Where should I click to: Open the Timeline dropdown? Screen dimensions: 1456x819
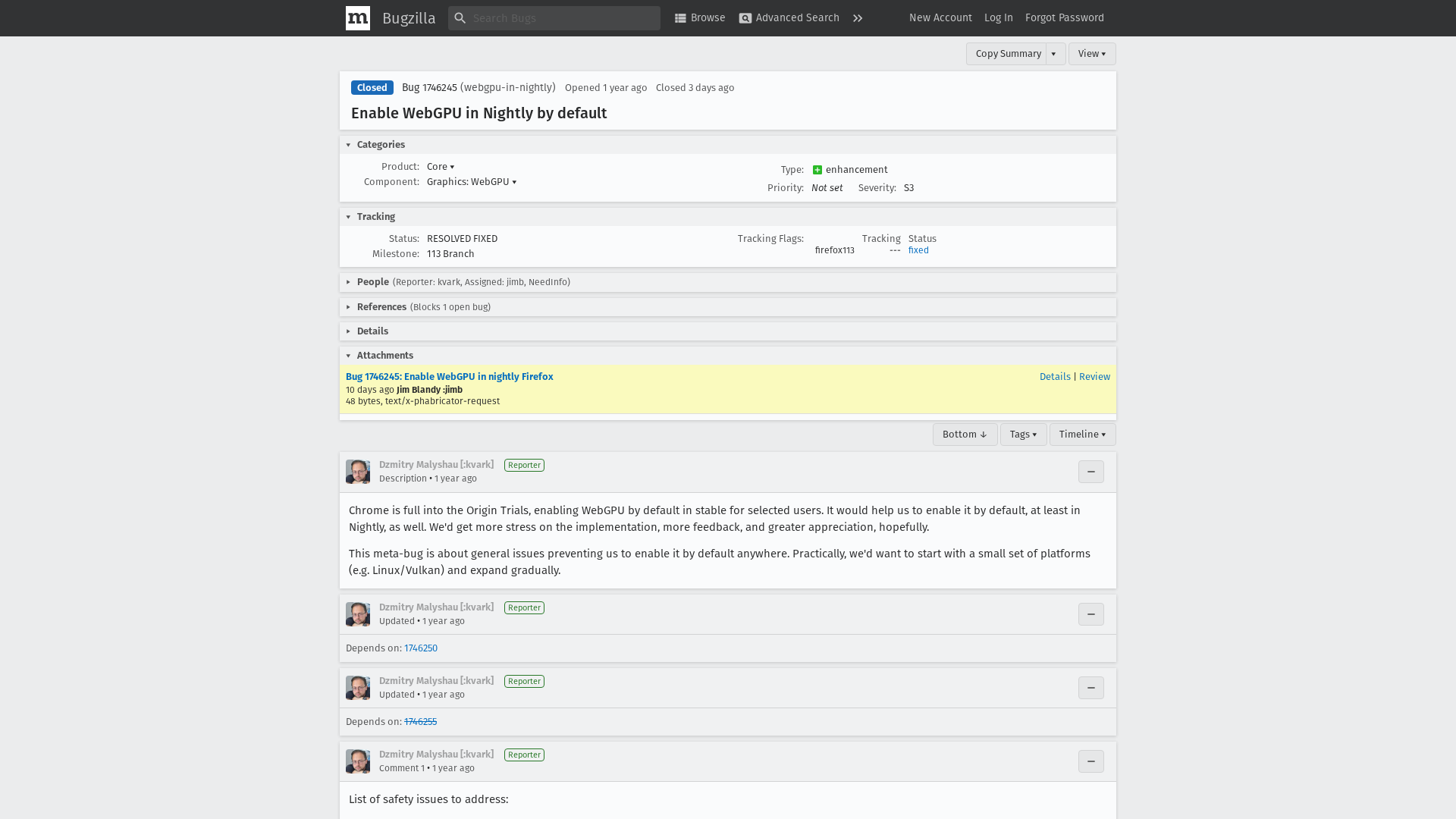pos(1082,435)
